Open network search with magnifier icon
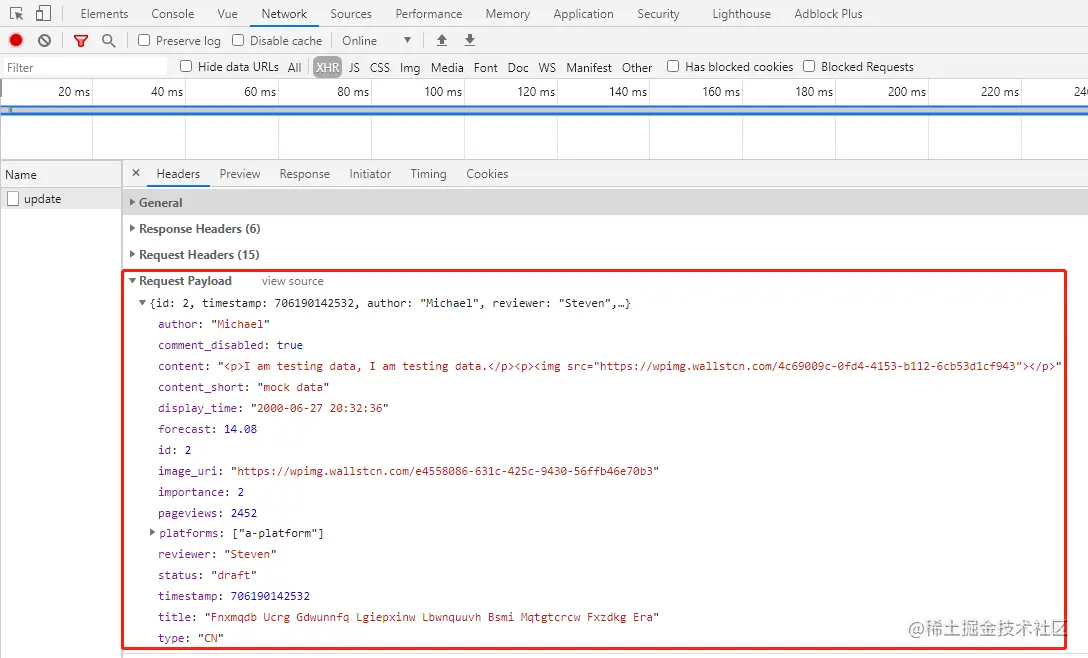1088x658 pixels. pos(108,40)
